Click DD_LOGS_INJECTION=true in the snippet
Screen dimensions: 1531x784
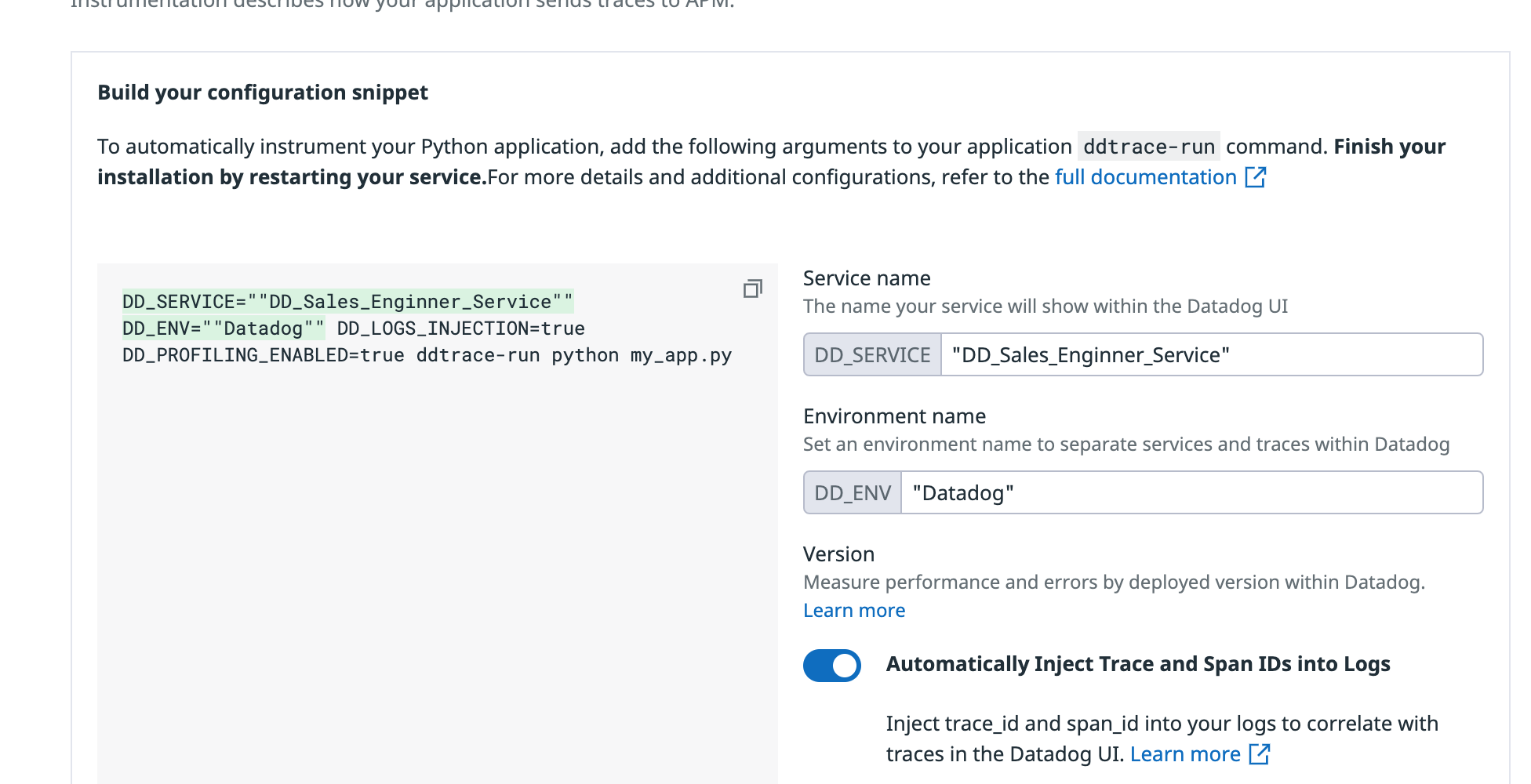pyautogui.click(x=461, y=328)
